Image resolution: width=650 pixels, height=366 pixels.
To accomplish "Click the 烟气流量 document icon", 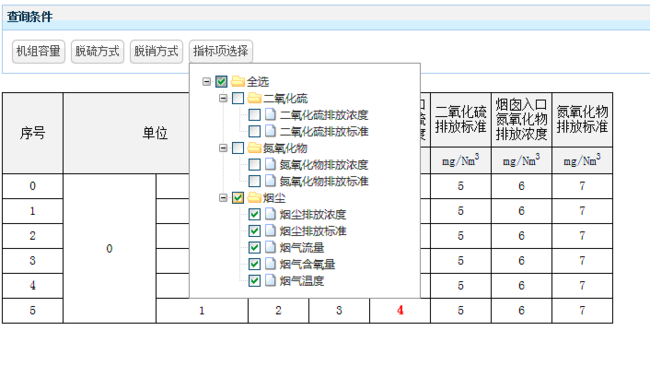I will (x=270, y=247).
